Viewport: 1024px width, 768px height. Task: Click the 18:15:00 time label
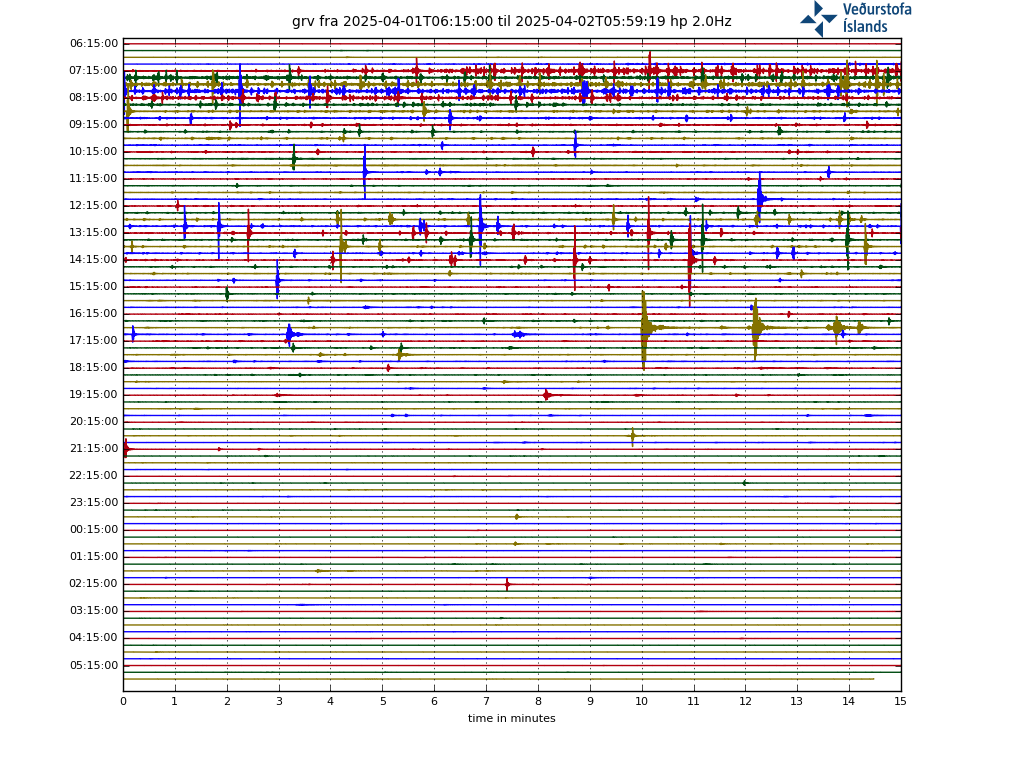point(94,368)
